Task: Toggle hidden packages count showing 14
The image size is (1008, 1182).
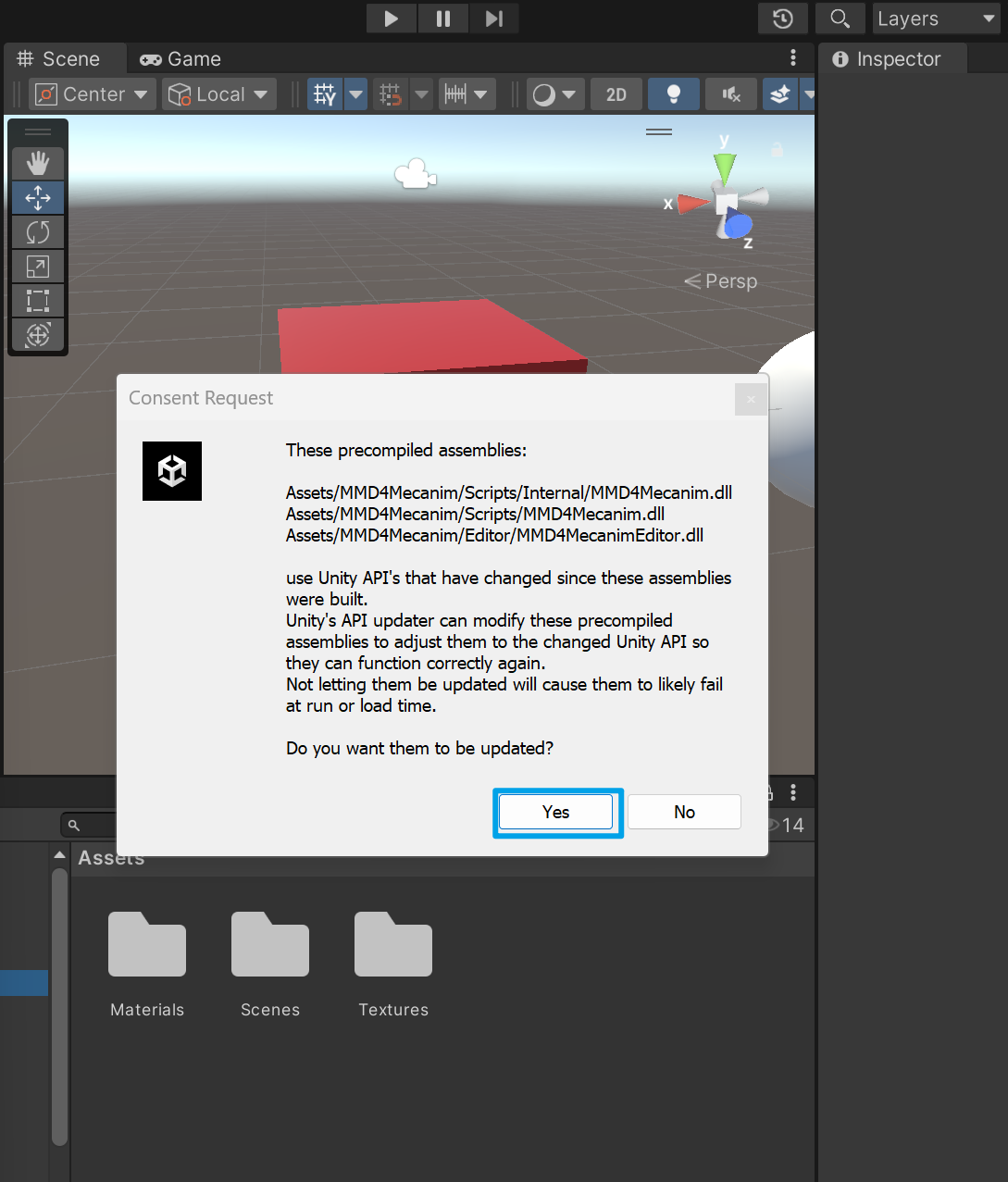Action: tap(786, 825)
